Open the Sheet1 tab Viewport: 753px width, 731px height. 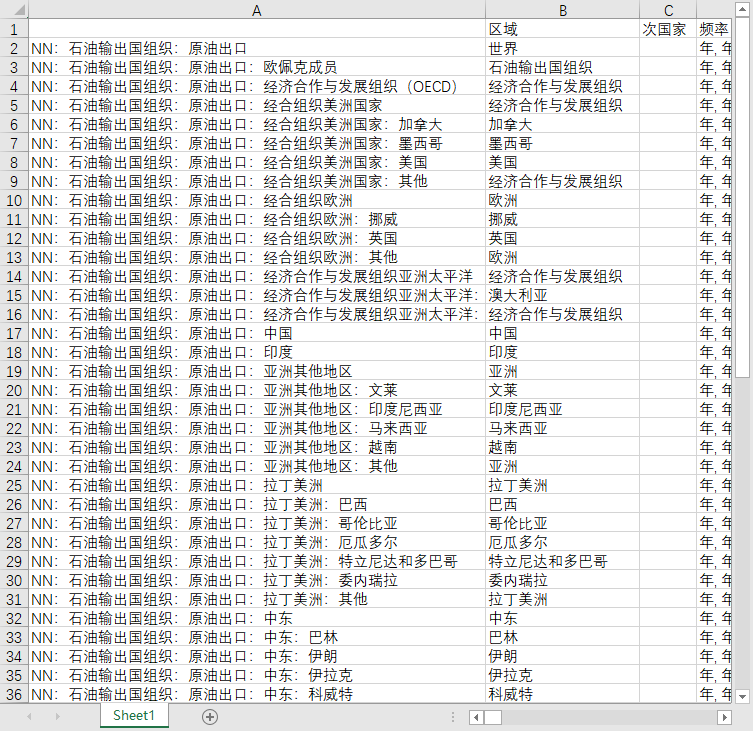134,716
